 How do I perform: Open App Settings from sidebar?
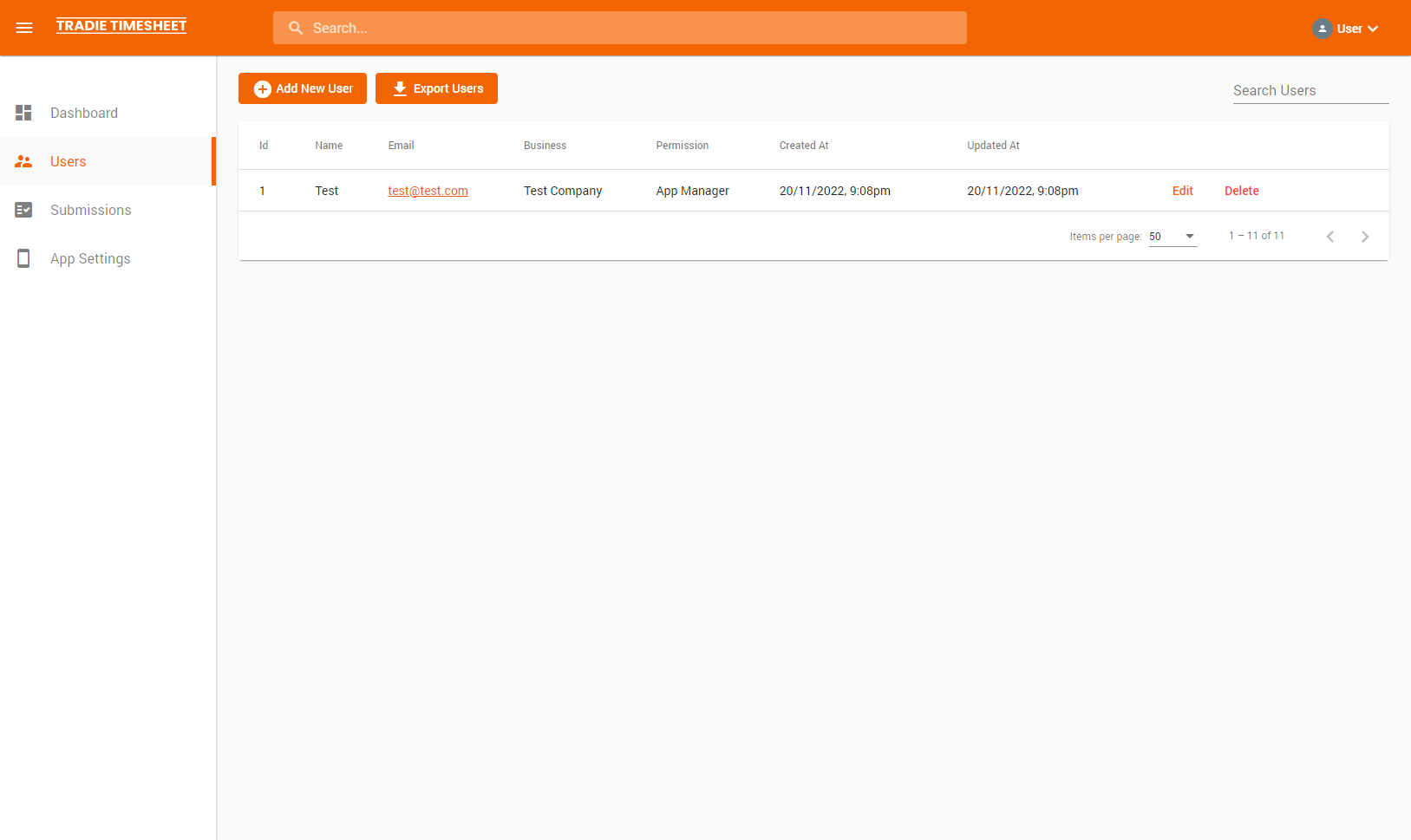point(108,258)
